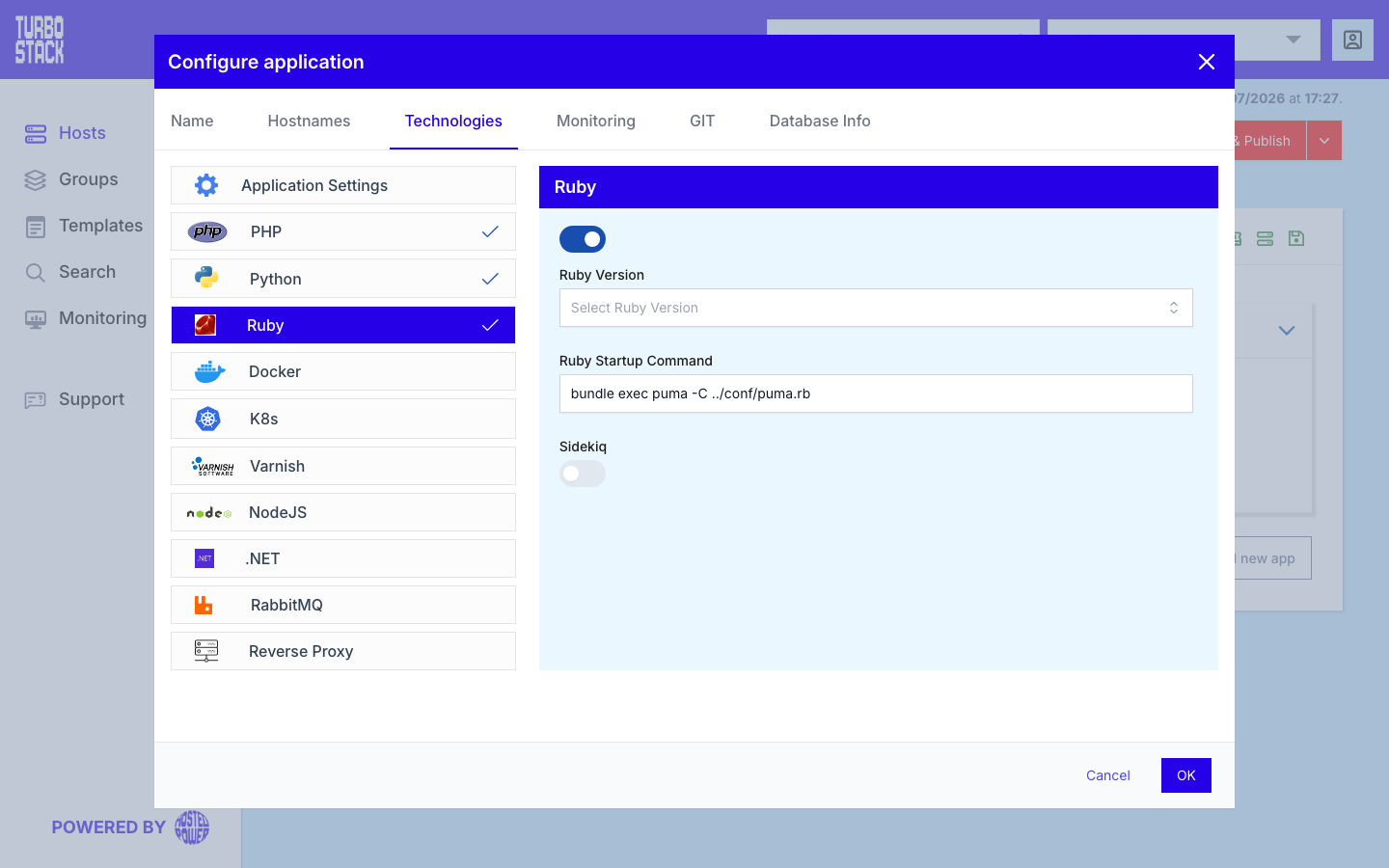This screenshot has height=868, width=1389.
Task: Select the NodeJS technology row
Action: [x=343, y=512]
